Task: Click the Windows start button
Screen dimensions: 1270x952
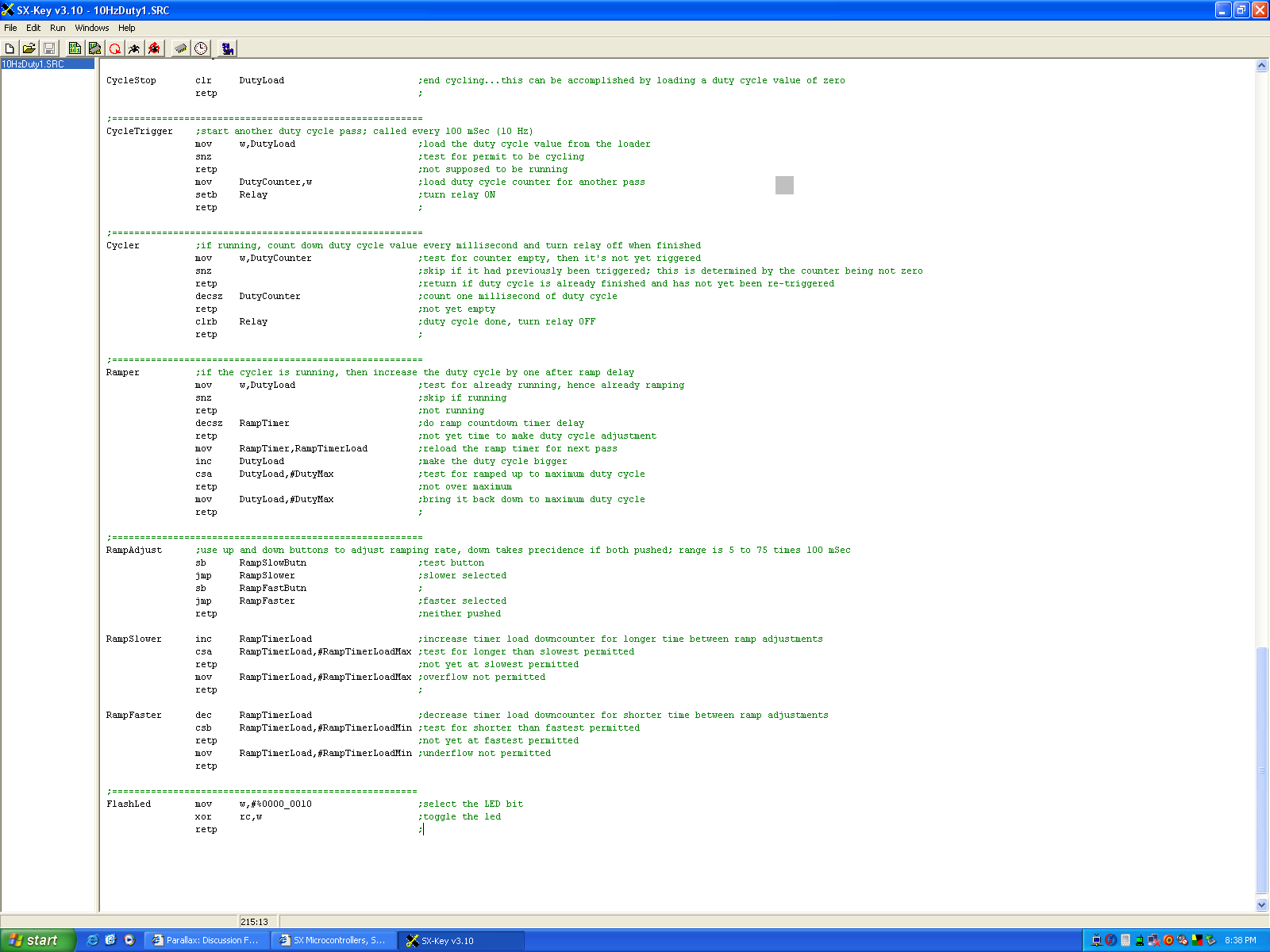Action: click(x=37, y=940)
